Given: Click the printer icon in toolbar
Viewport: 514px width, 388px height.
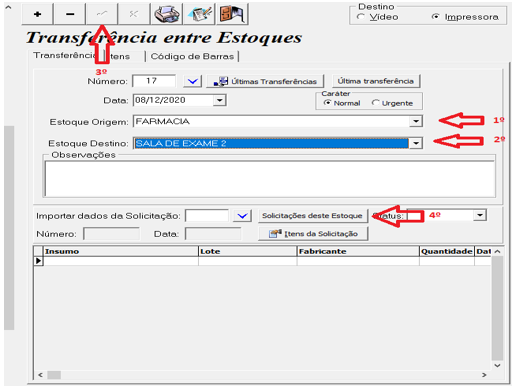Looking at the screenshot, I should [166, 14].
